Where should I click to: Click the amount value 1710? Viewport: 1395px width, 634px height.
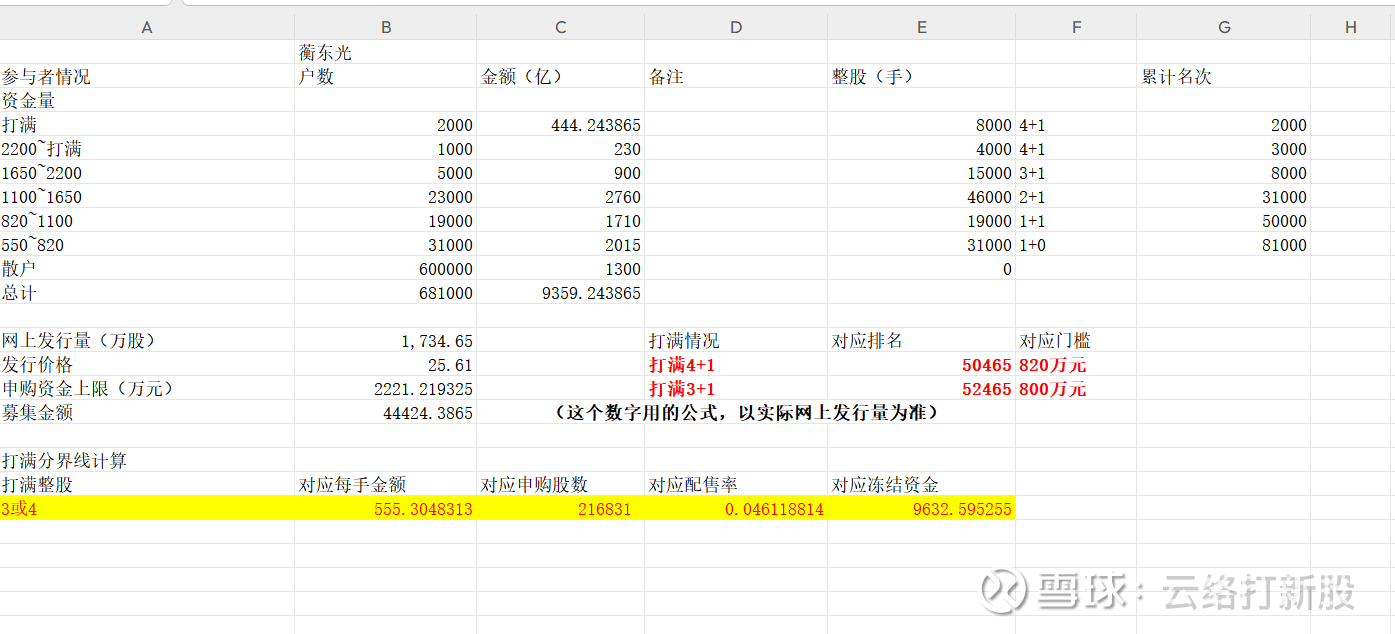560,221
